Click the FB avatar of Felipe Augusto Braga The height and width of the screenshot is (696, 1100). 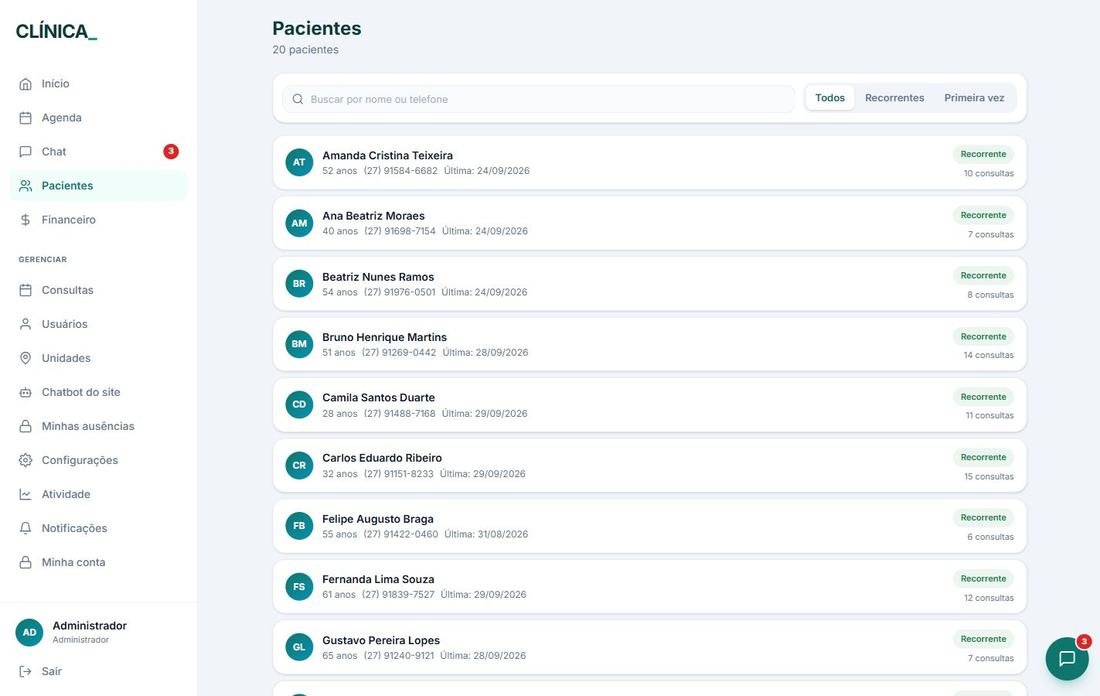299,526
